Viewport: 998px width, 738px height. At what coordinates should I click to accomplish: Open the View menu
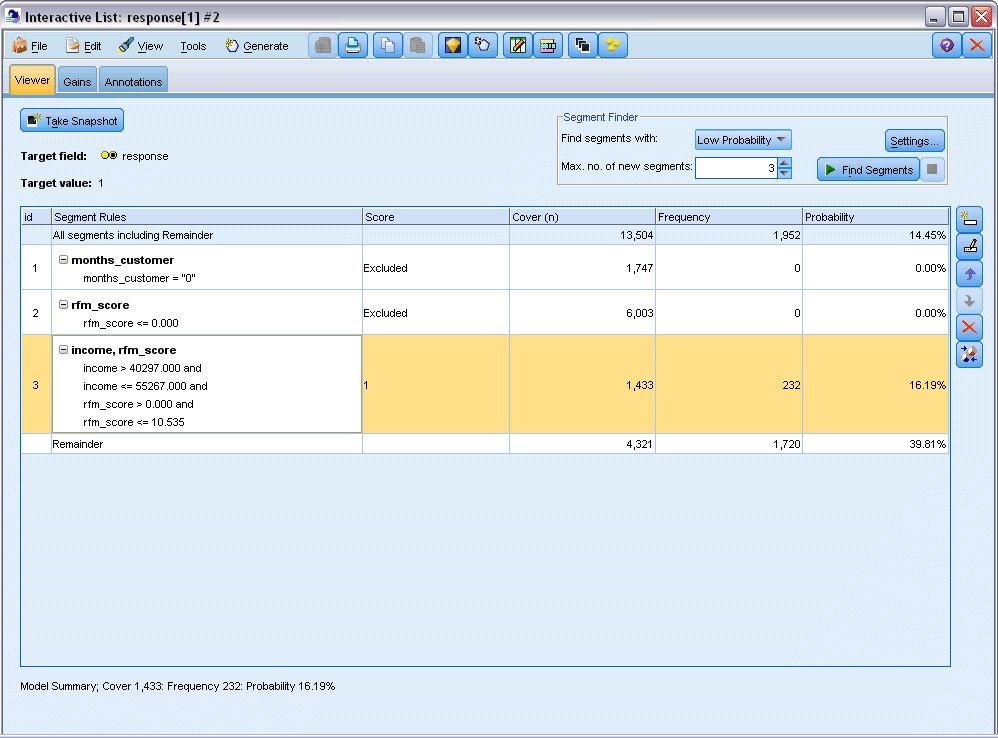[141, 46]
